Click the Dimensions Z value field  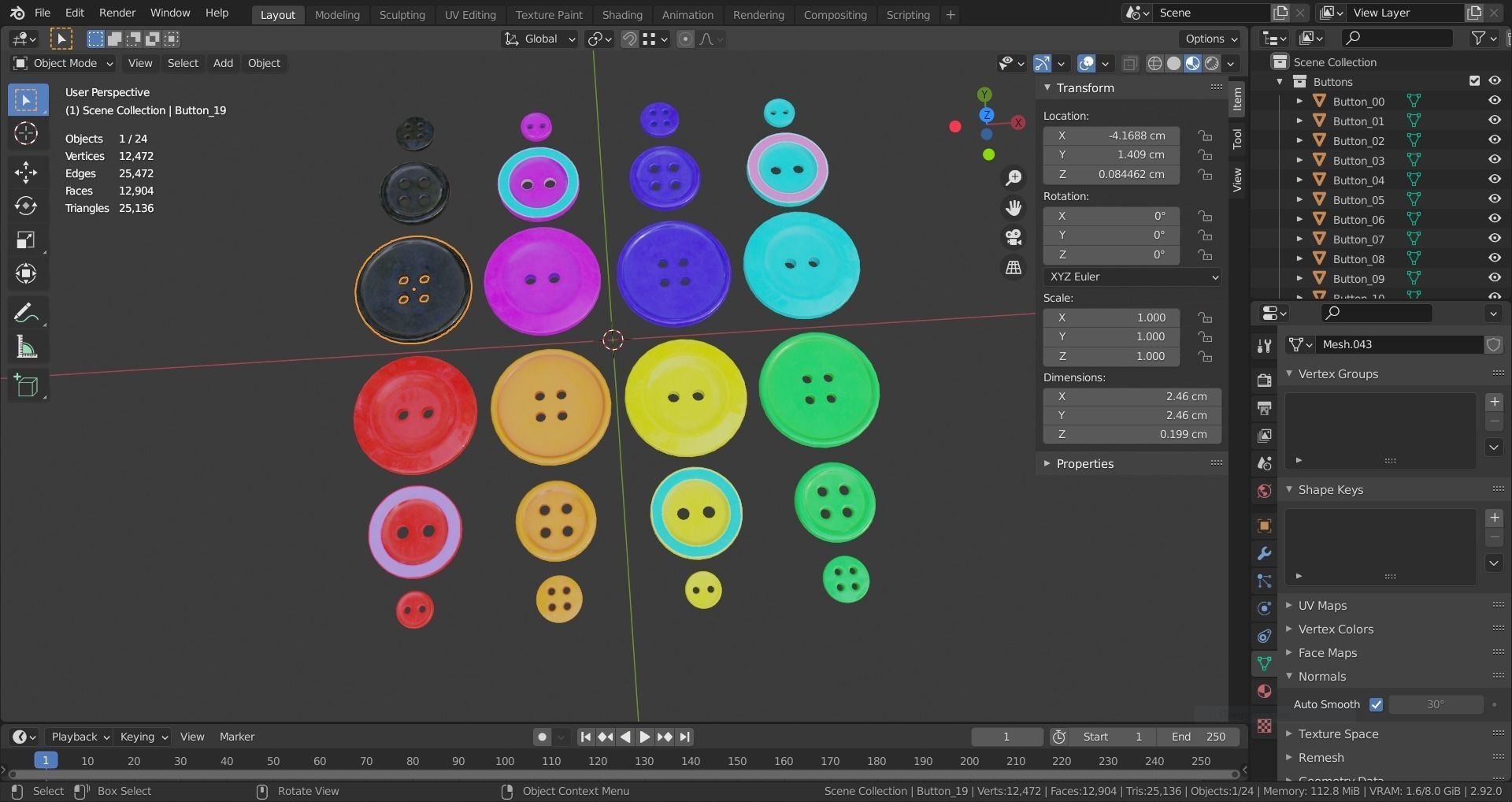tap(1132, 434)
